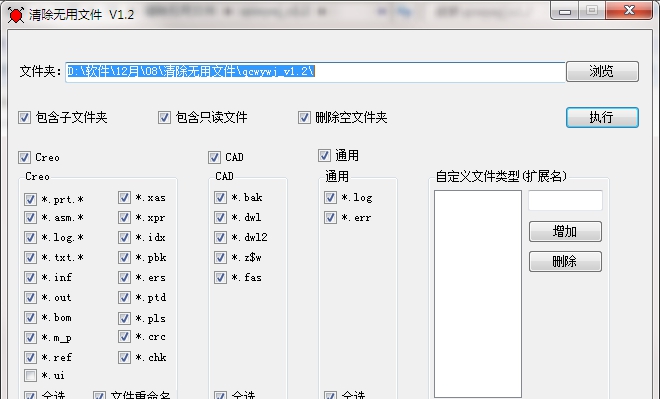The height and width of the screenshot is (399, 660).
Task: Uncheck the Creo group checkbox
Action: [x=24, y=157]
